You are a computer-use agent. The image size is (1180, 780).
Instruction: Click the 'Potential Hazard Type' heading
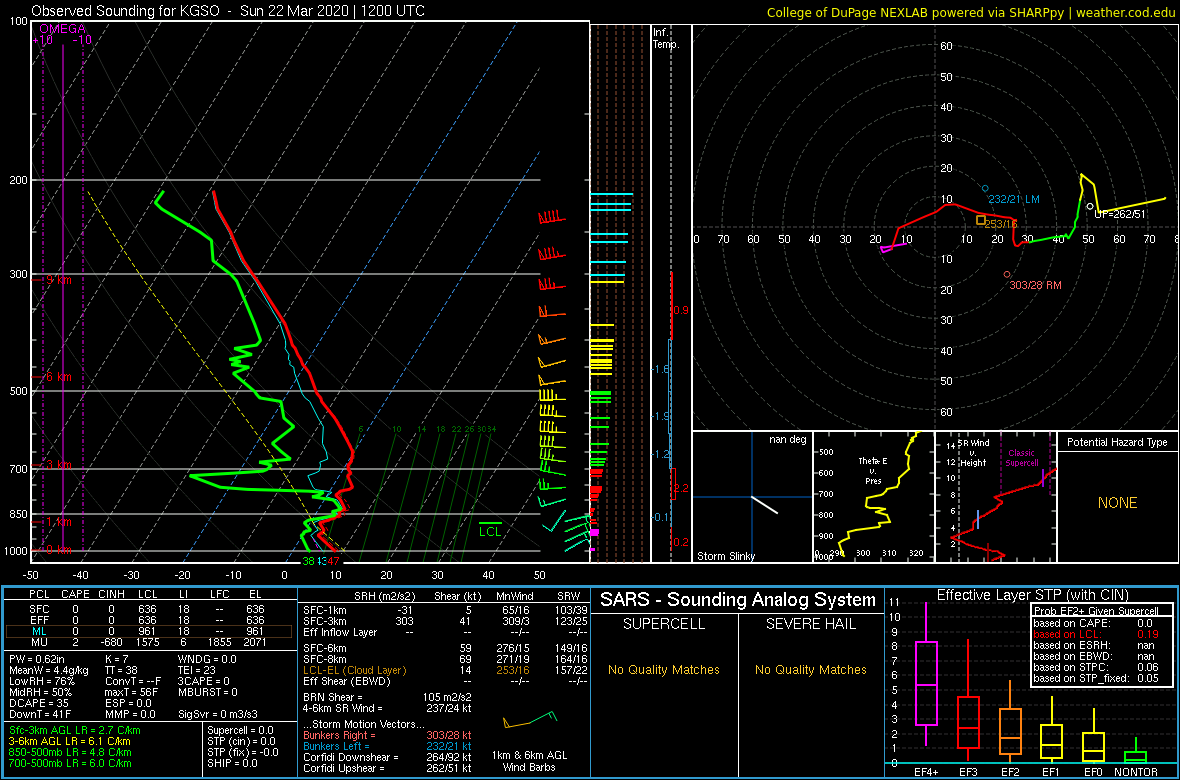1117,442
